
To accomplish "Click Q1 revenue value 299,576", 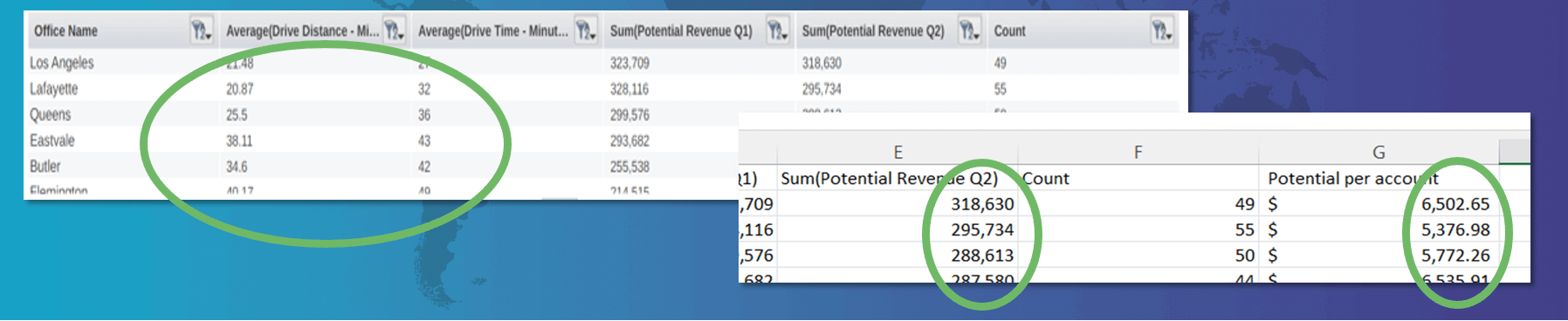I will [x=629, y=115].
